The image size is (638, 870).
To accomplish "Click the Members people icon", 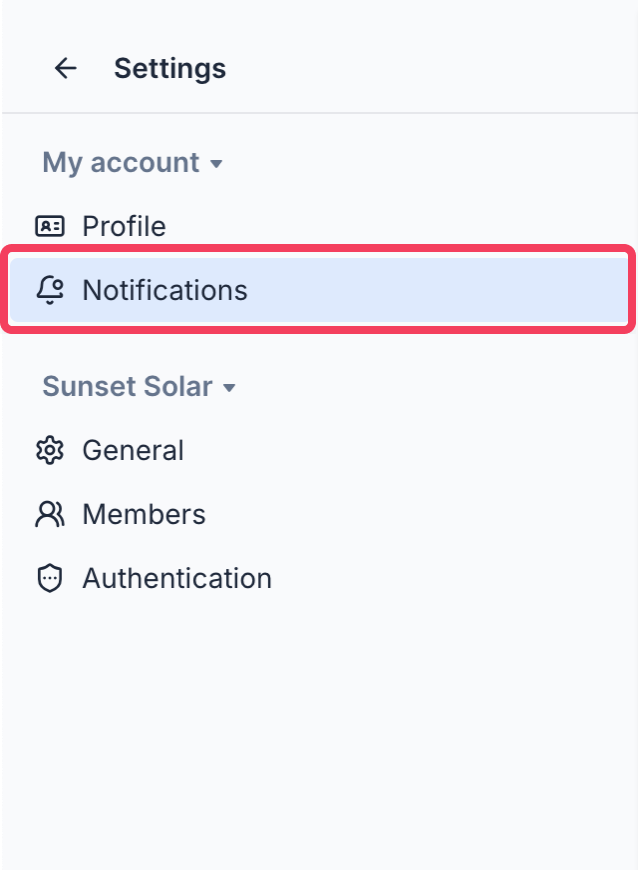I will coord(49,514).
